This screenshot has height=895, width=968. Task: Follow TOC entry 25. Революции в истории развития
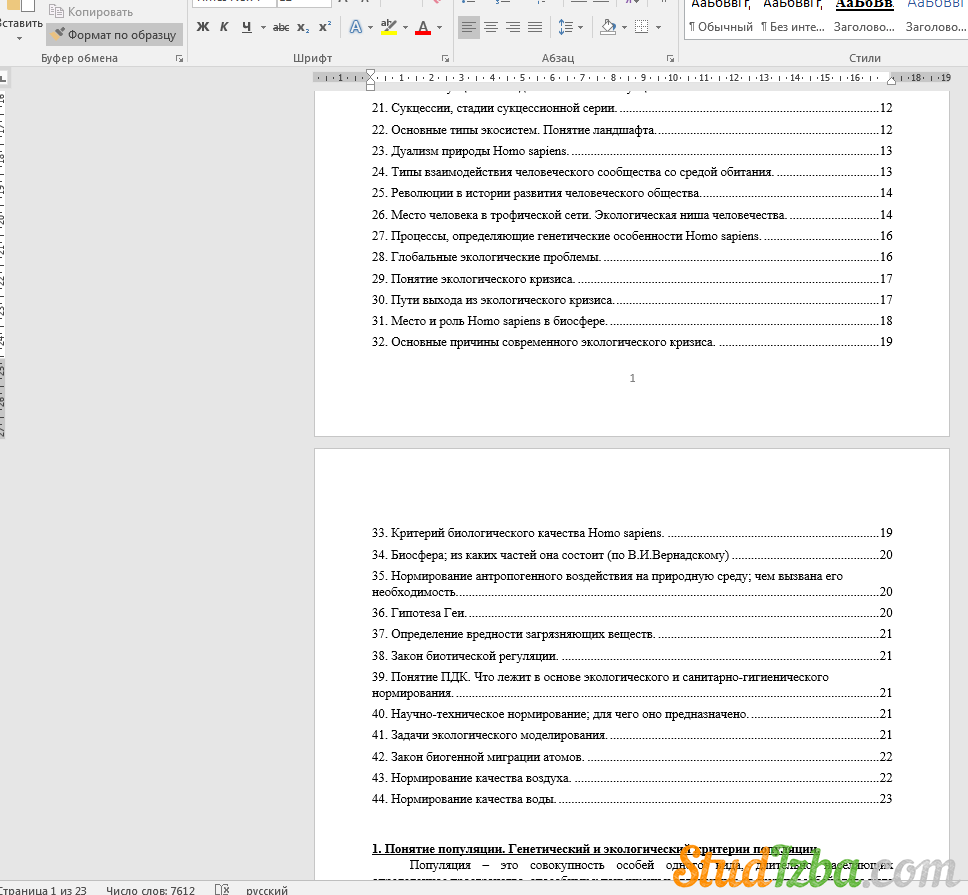[x=632, y=193]
